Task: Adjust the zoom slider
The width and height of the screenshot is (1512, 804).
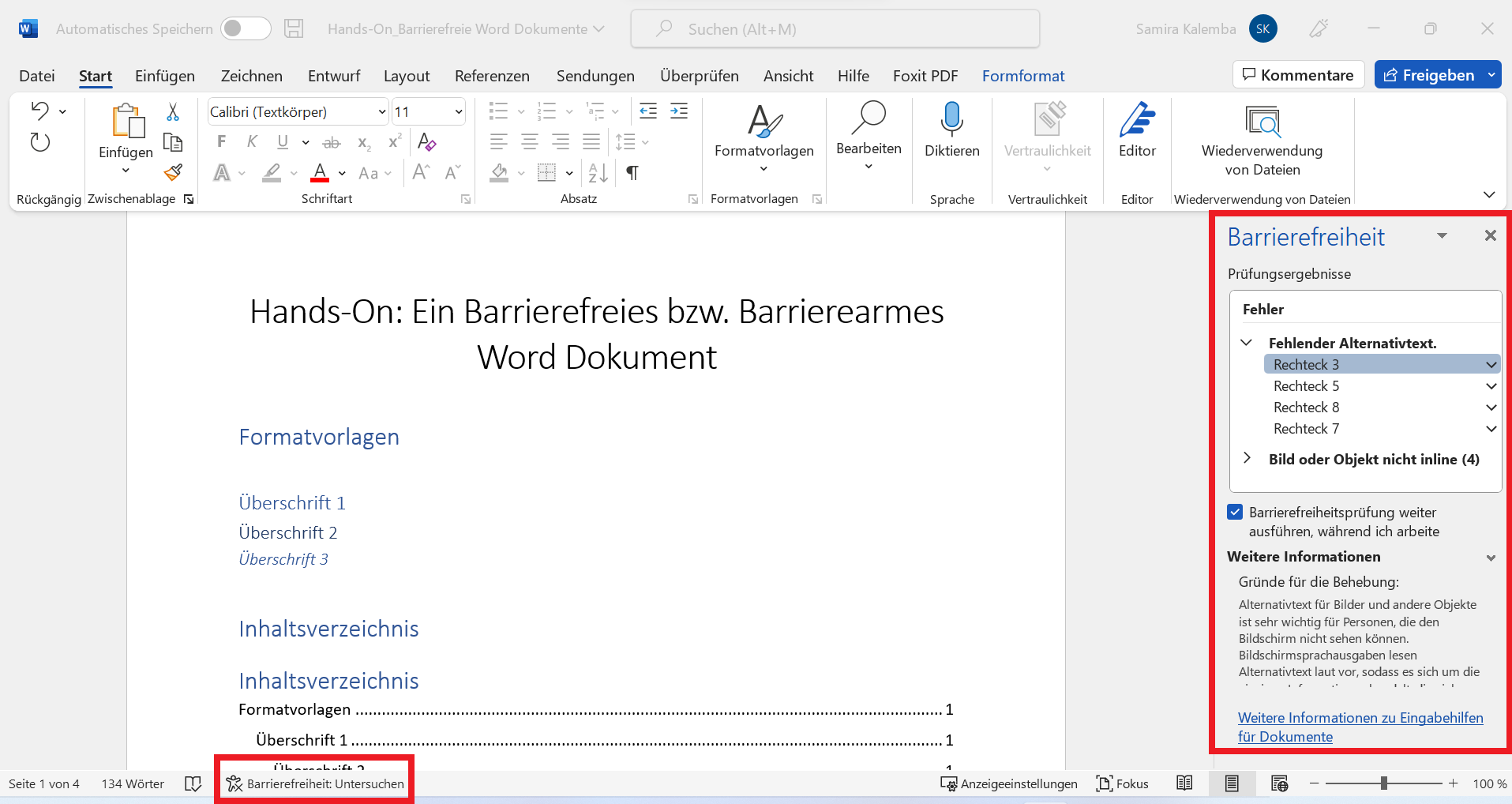Action: coord(1384,783)
